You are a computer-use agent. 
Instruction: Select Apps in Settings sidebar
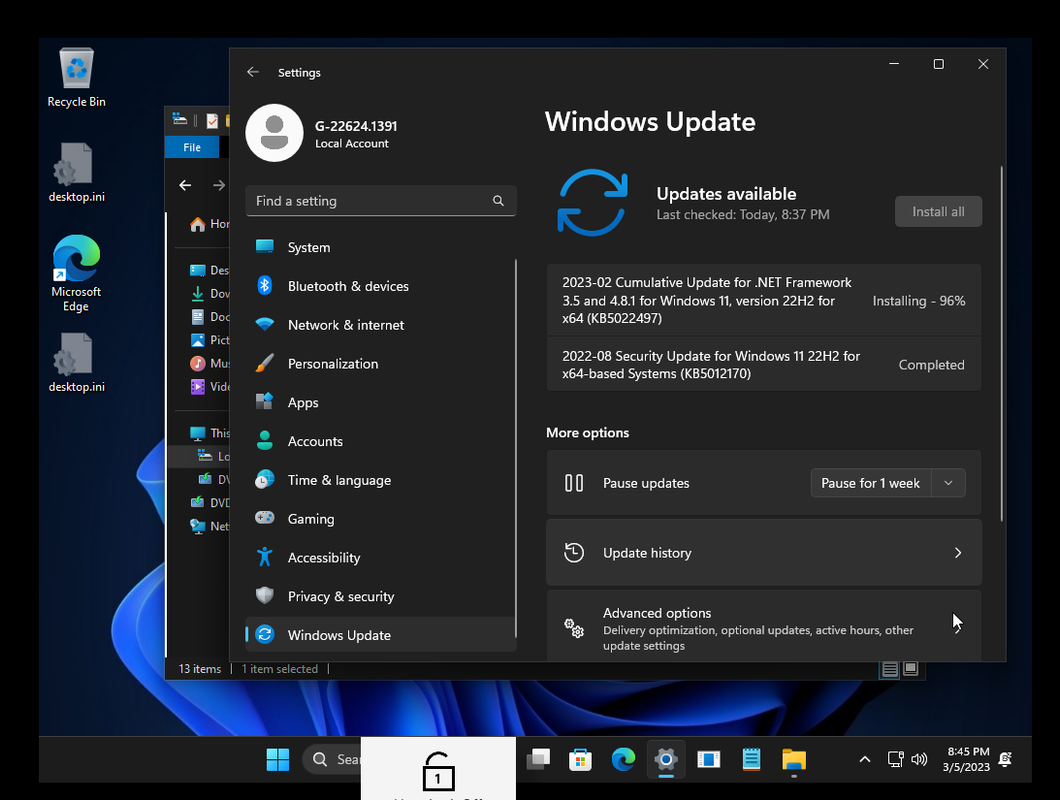click(x=380, y=402)
